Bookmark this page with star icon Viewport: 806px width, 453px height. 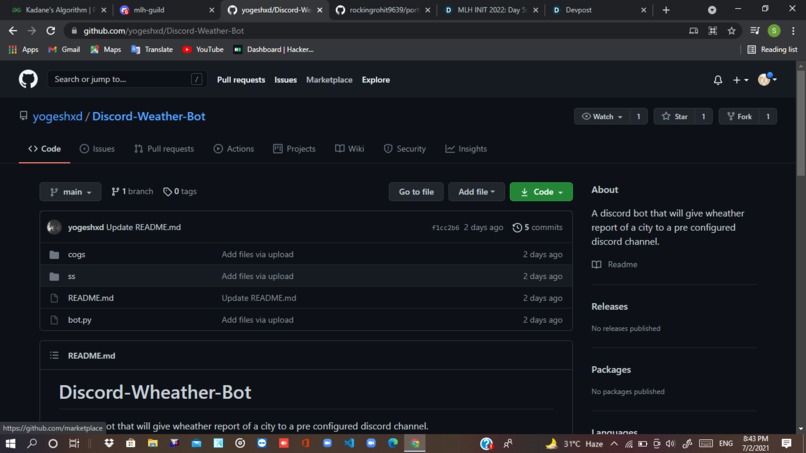click(x=731, y=31)
